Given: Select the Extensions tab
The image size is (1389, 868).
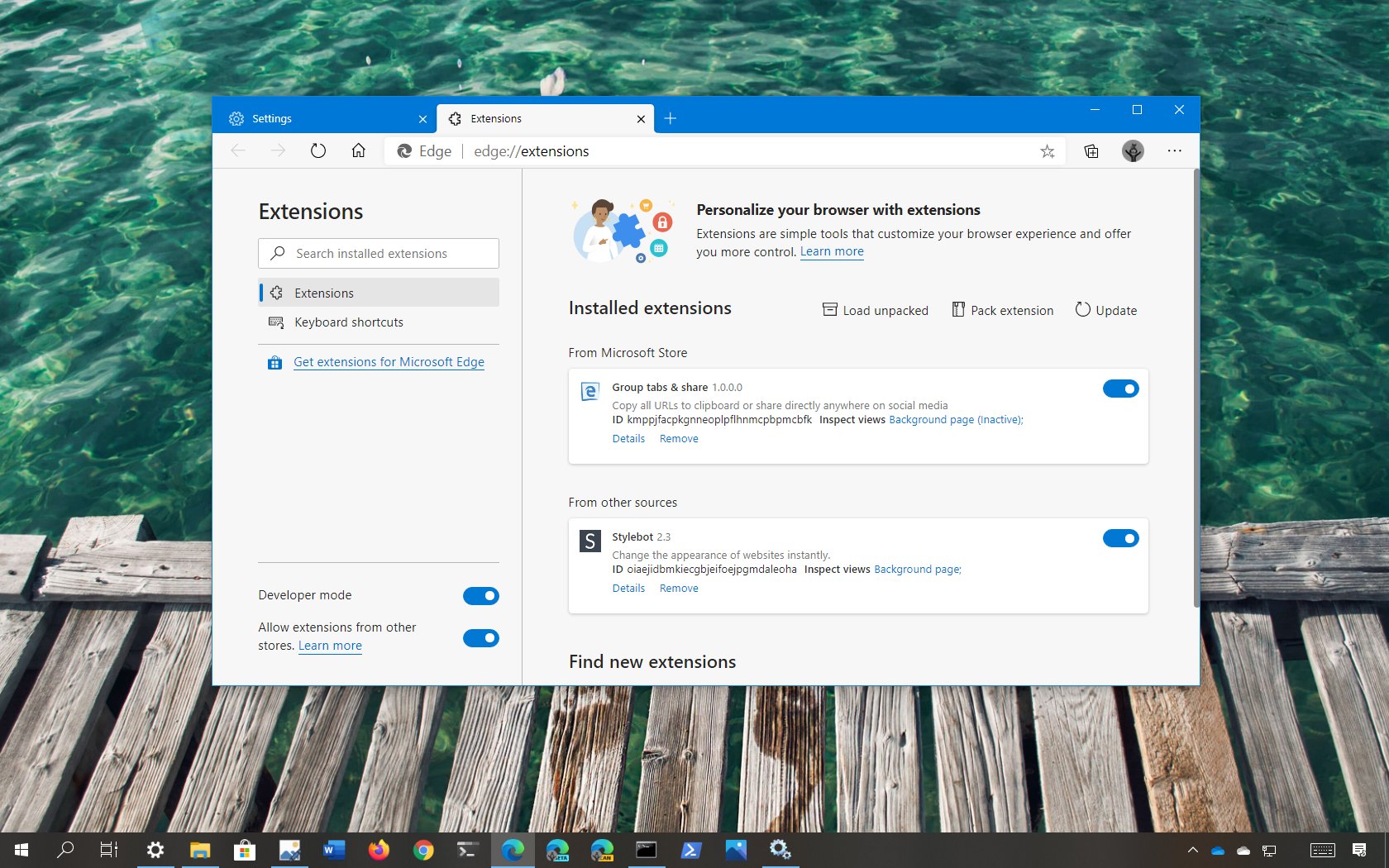Looking at the screenshot, I should pyautogui.click(x=545, y=118).
